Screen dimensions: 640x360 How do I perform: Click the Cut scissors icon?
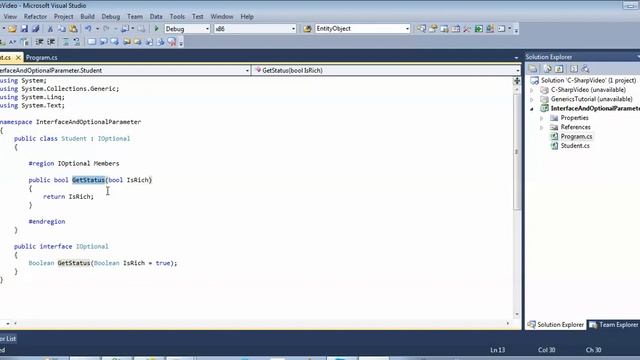(50, 29)
